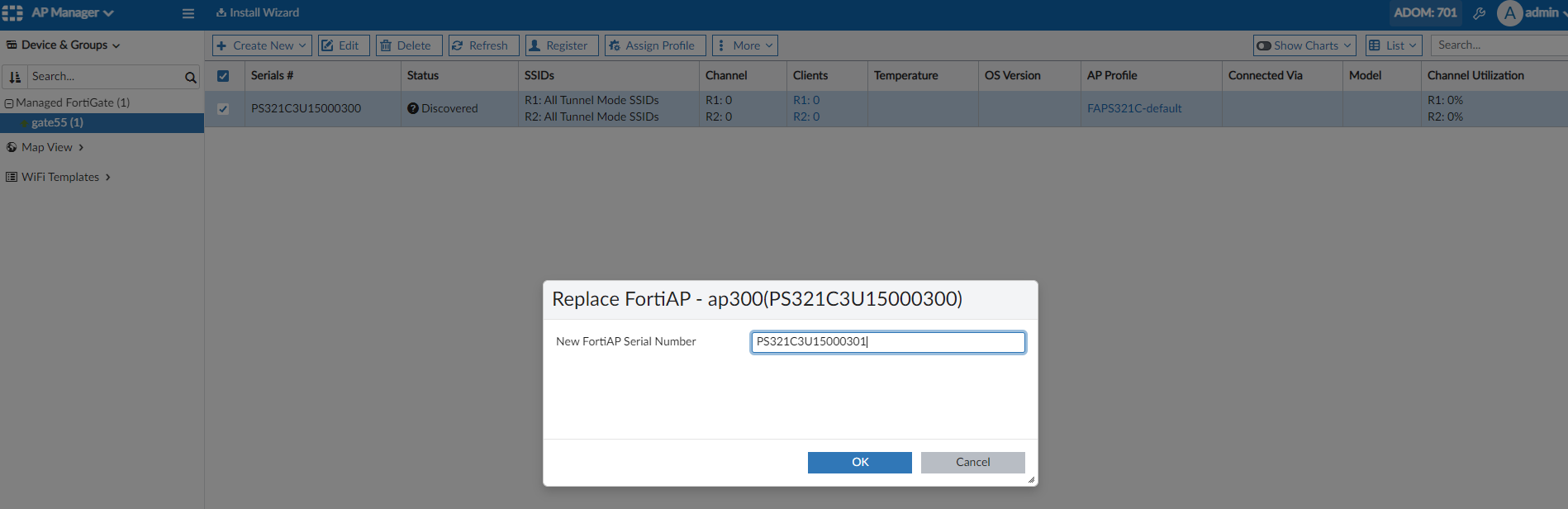Sort by the Status column header
The height and width of the screenshot is (509, 1568).
click(423, 75)
